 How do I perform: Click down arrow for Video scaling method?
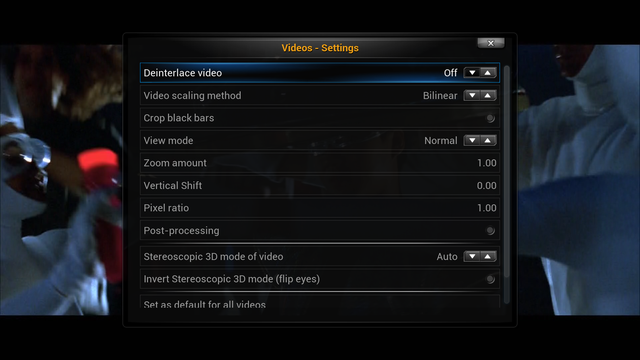pos(472,96)
